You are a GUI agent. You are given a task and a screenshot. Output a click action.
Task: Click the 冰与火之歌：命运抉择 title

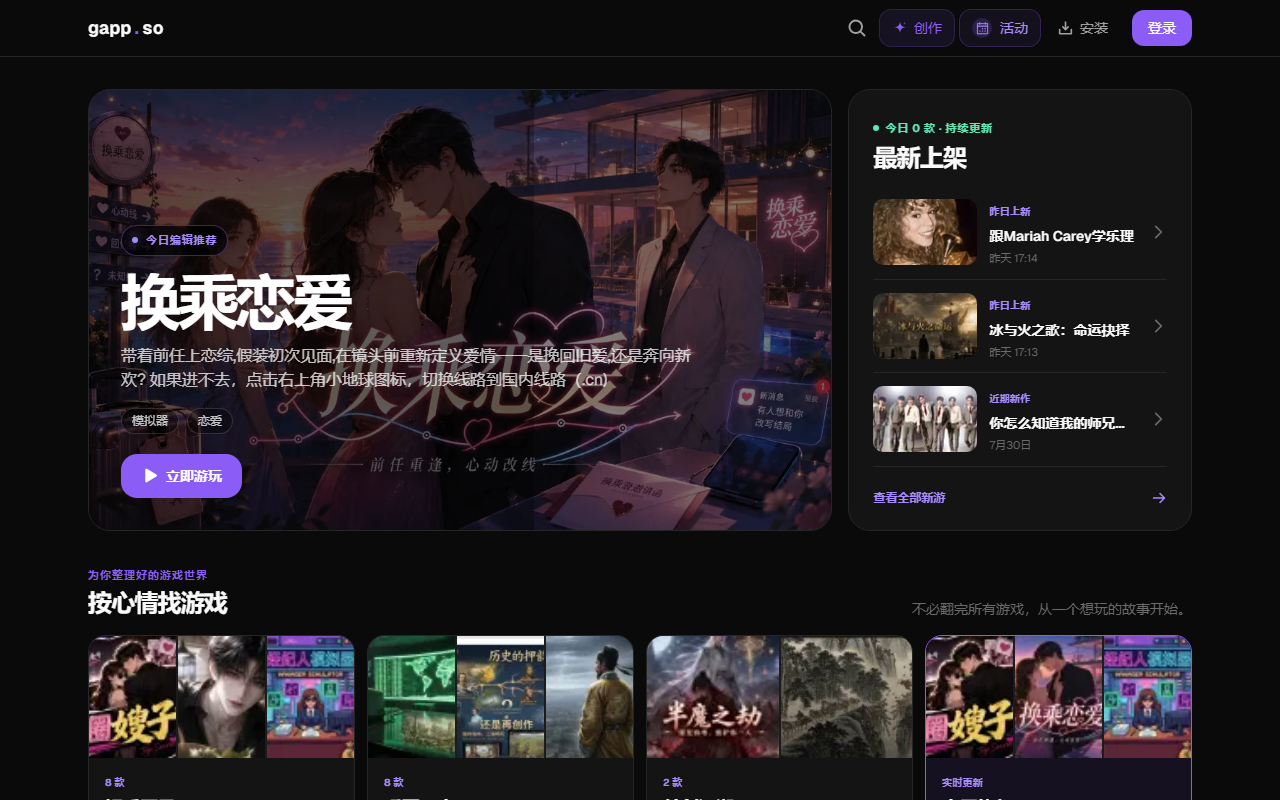pyautogui.click(x=1059, y=330)
